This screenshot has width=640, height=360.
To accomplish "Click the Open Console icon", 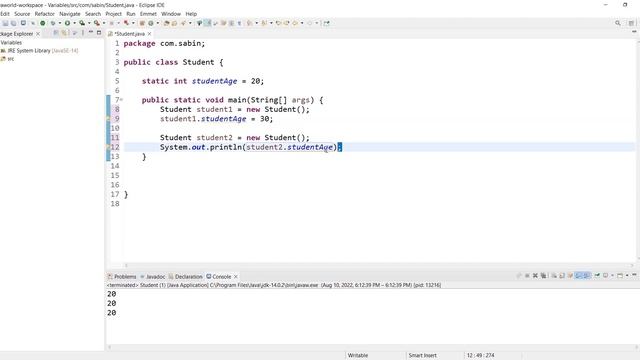I will 620,276.
